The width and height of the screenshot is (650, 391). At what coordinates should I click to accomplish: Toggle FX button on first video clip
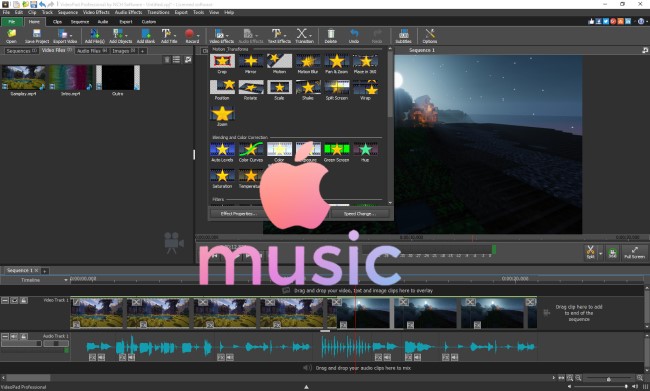(x=76, y=325)
